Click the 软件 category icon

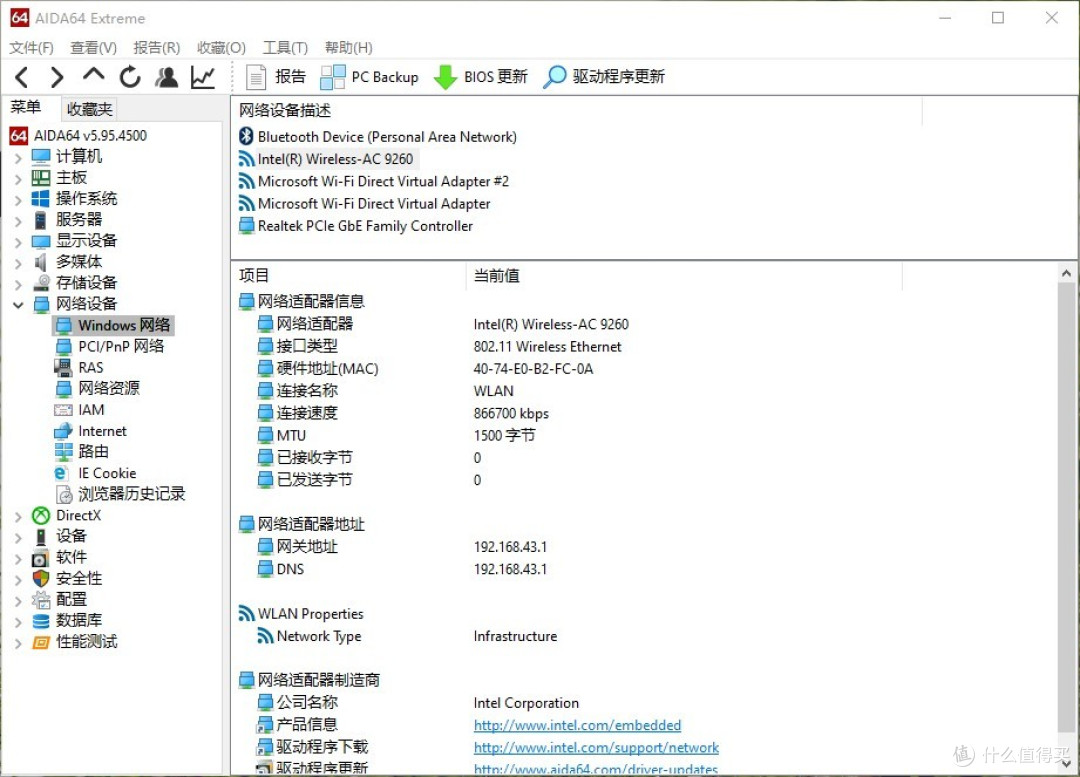(41, 558)
